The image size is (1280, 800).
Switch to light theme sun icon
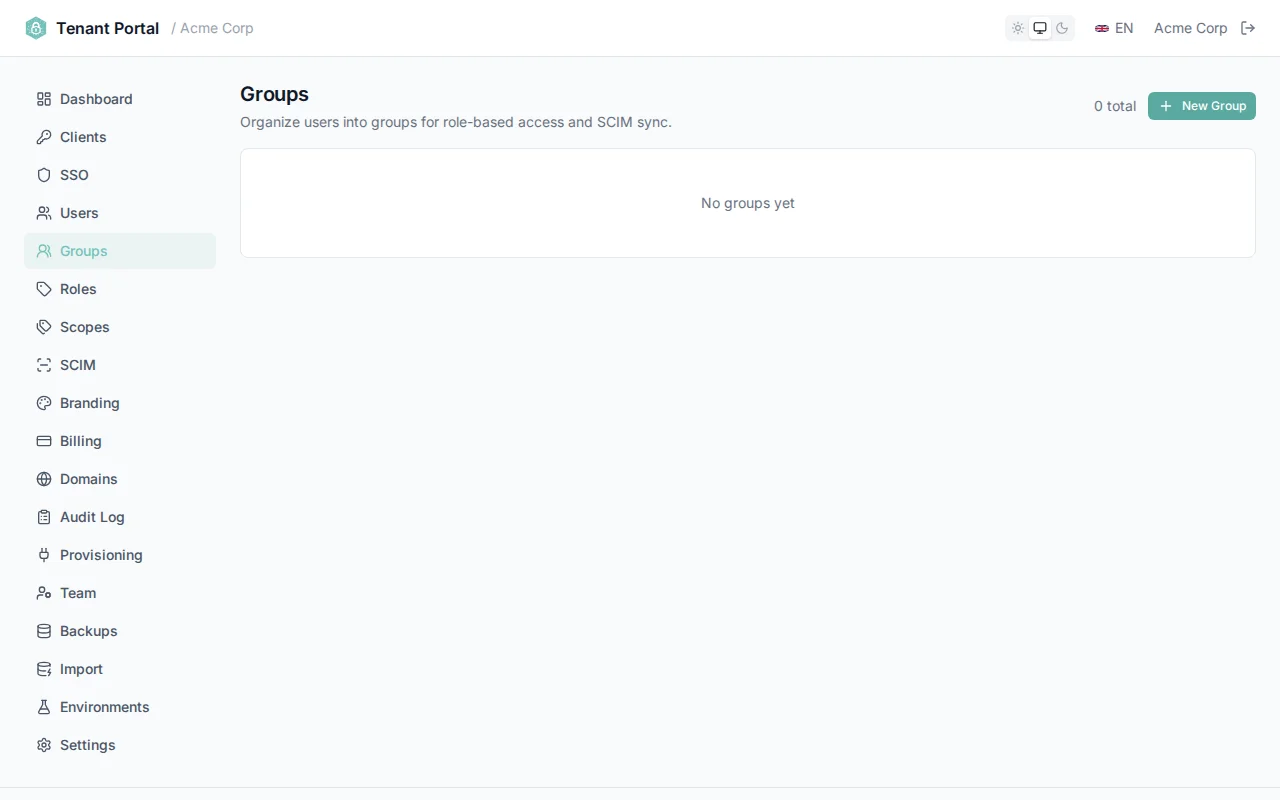[1018, 28]
